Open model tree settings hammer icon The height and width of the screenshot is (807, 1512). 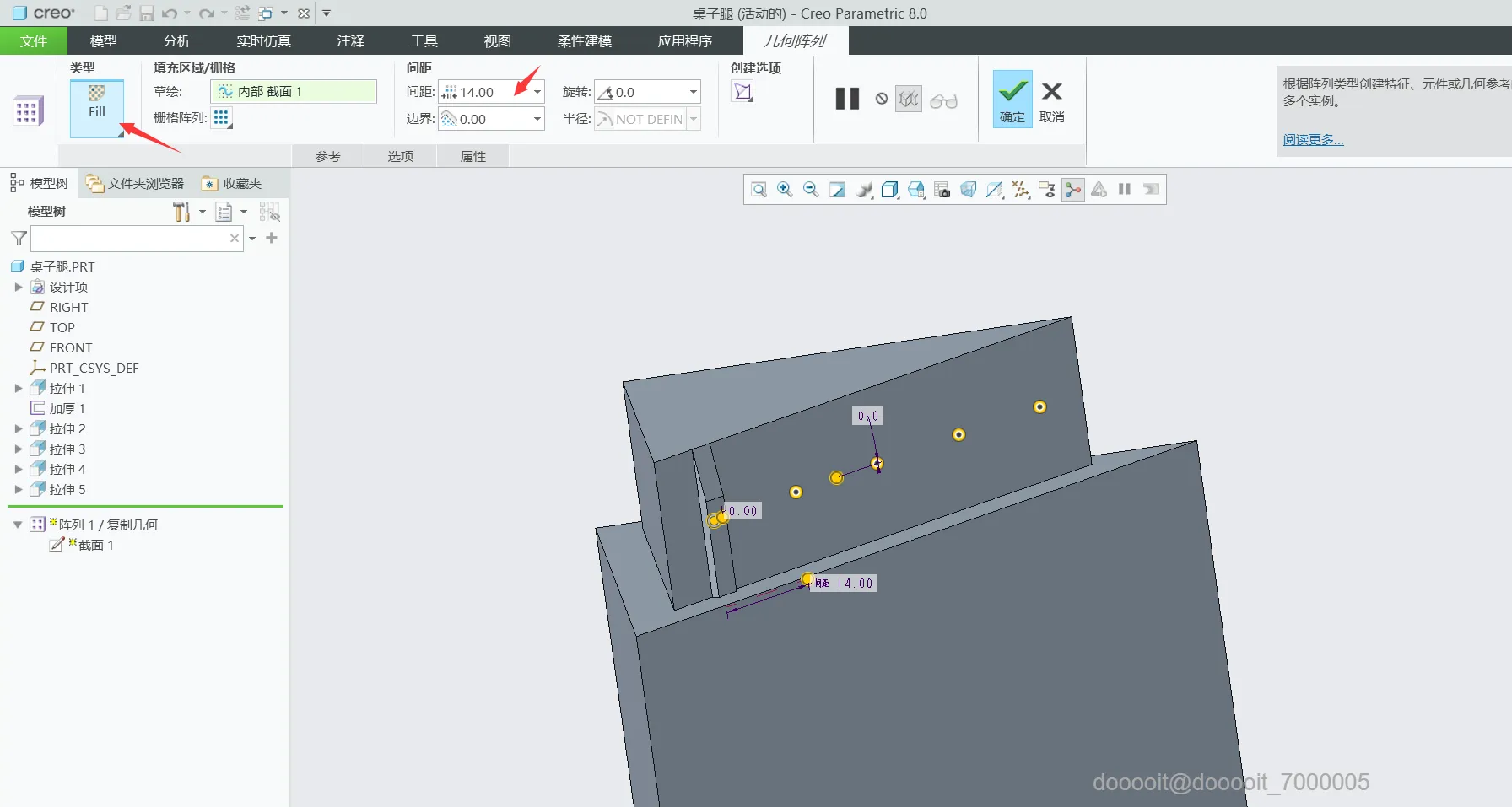(181, 212)
